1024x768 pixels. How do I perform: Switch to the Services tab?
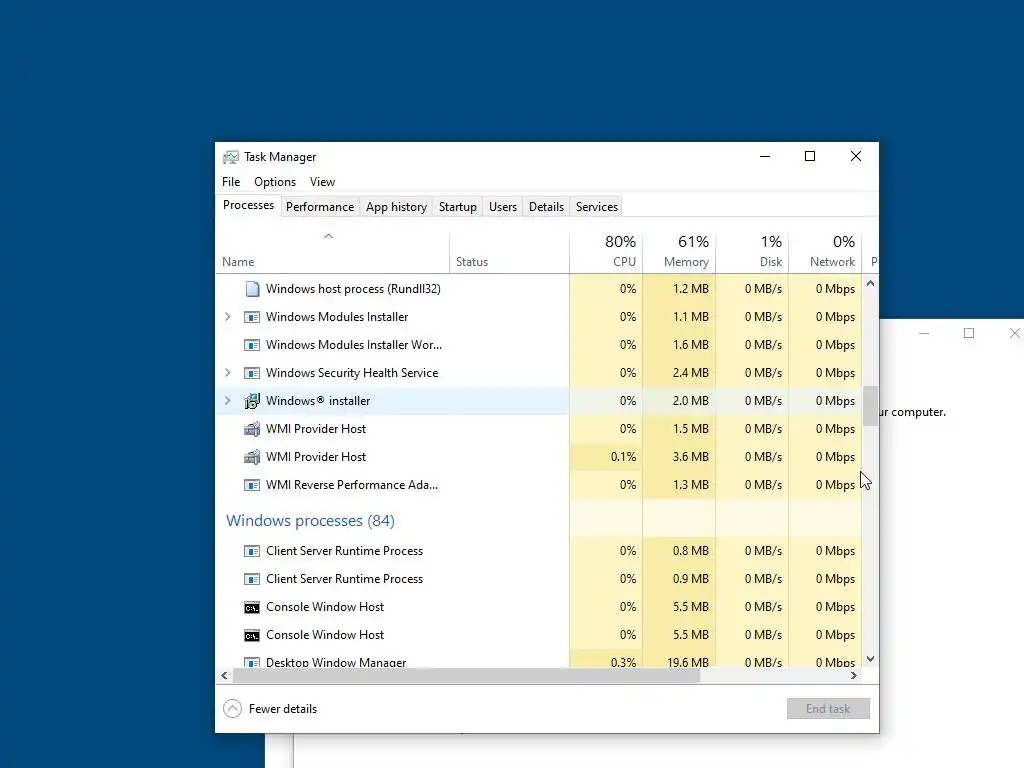597,206
